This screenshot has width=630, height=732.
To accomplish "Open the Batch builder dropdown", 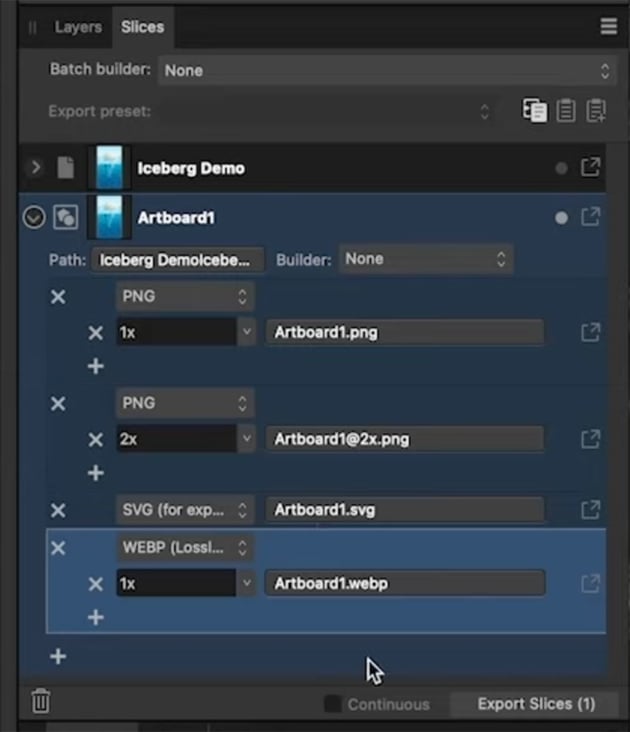I will [387, 70].
